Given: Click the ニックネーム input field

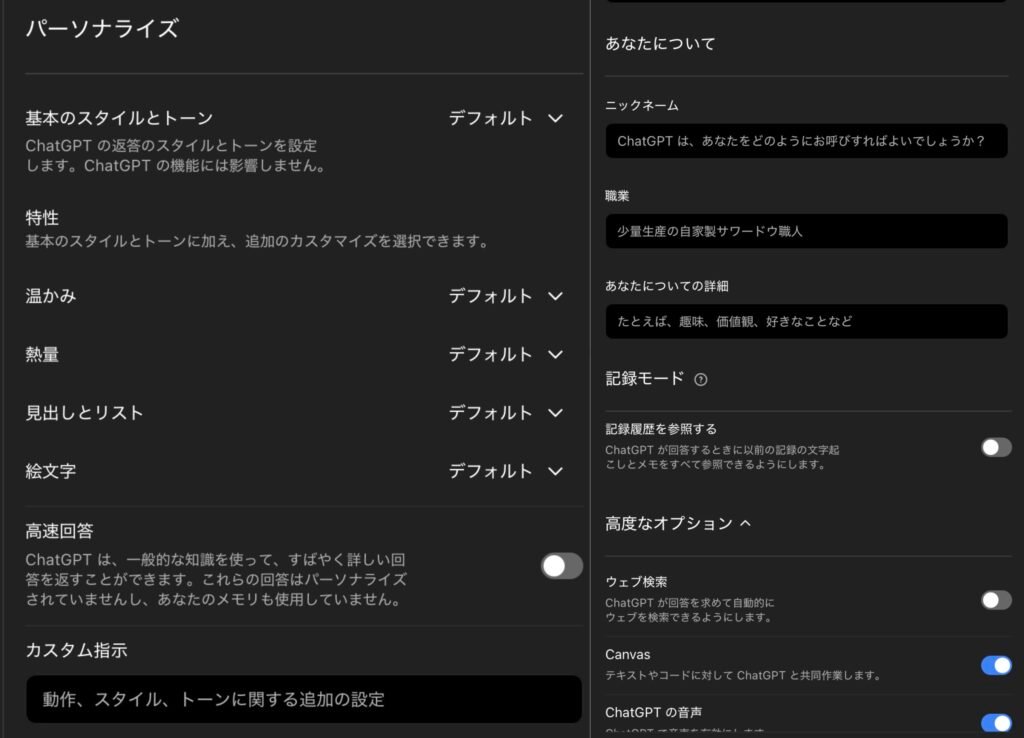Looking at the screenshot, I should point(806,141).
